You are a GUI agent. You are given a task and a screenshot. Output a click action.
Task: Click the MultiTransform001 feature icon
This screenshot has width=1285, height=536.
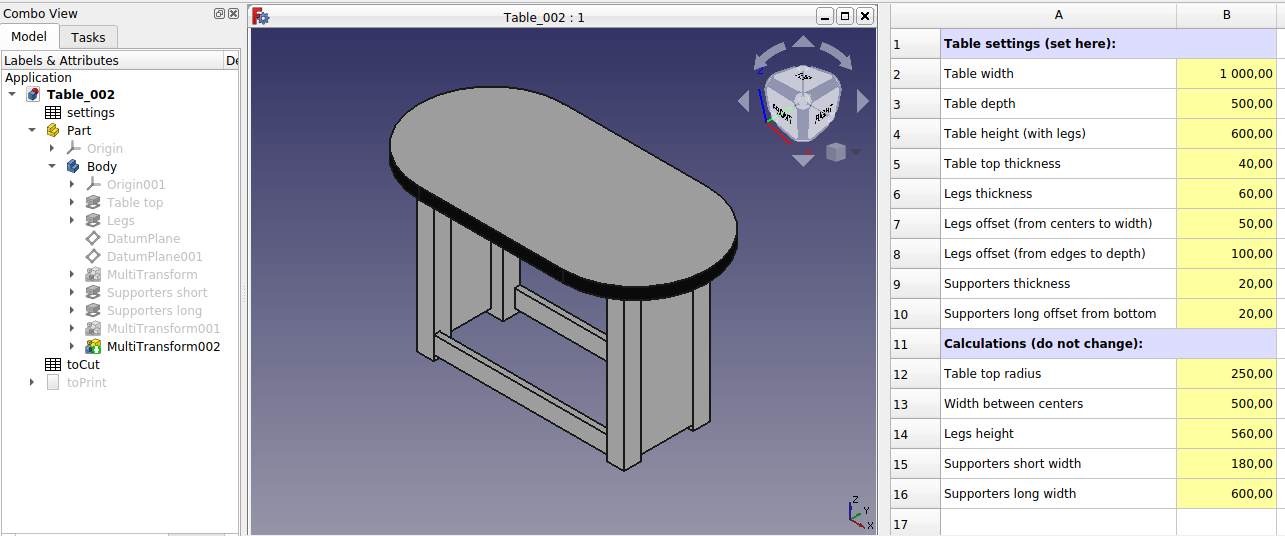[93, 329]
